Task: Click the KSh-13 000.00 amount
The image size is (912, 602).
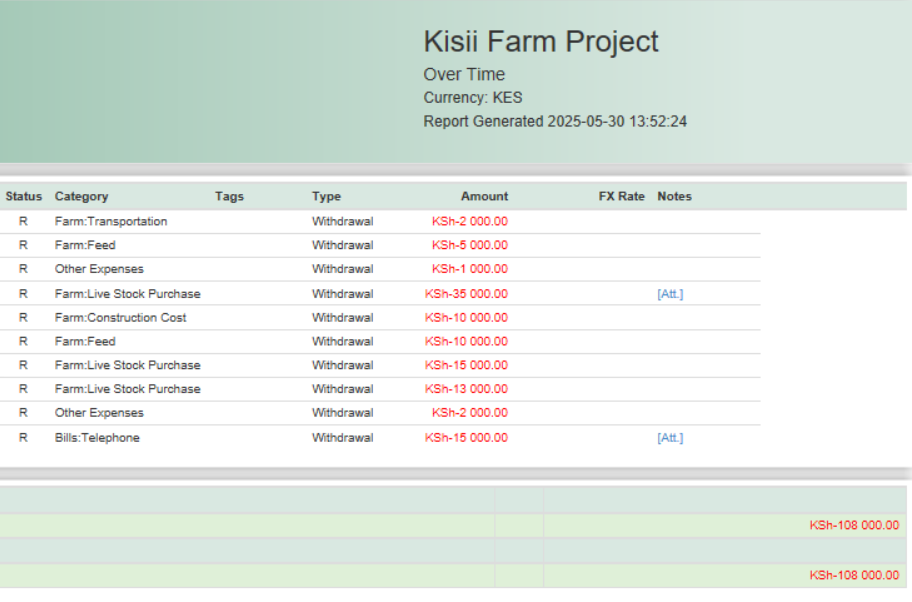Action: tap(466, 389)
